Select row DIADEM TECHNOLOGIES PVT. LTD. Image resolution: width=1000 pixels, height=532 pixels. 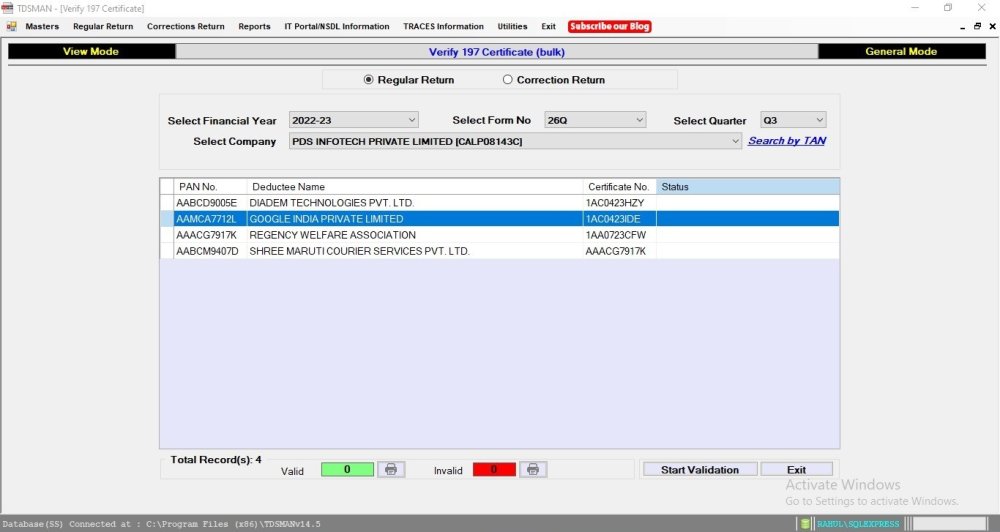click(499, 203)
